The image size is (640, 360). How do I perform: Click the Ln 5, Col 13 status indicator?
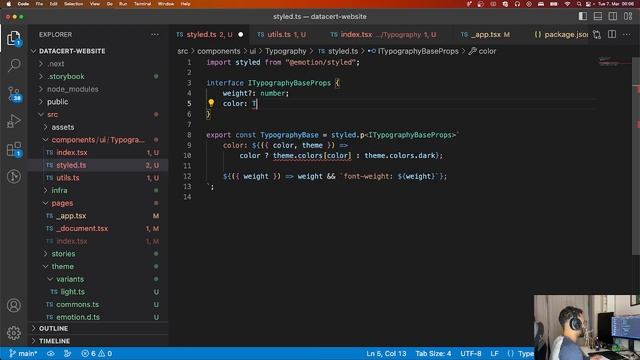[386, 353]
